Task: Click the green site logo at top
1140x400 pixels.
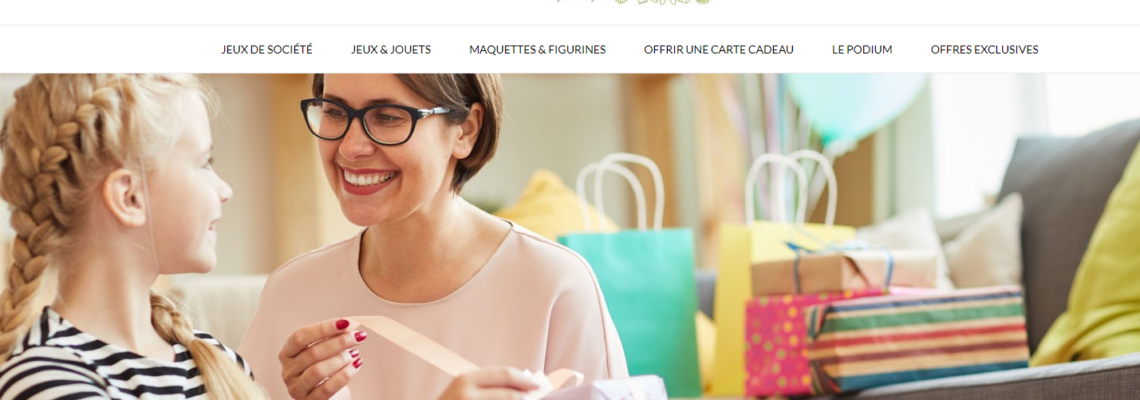Action: (633, 2)
